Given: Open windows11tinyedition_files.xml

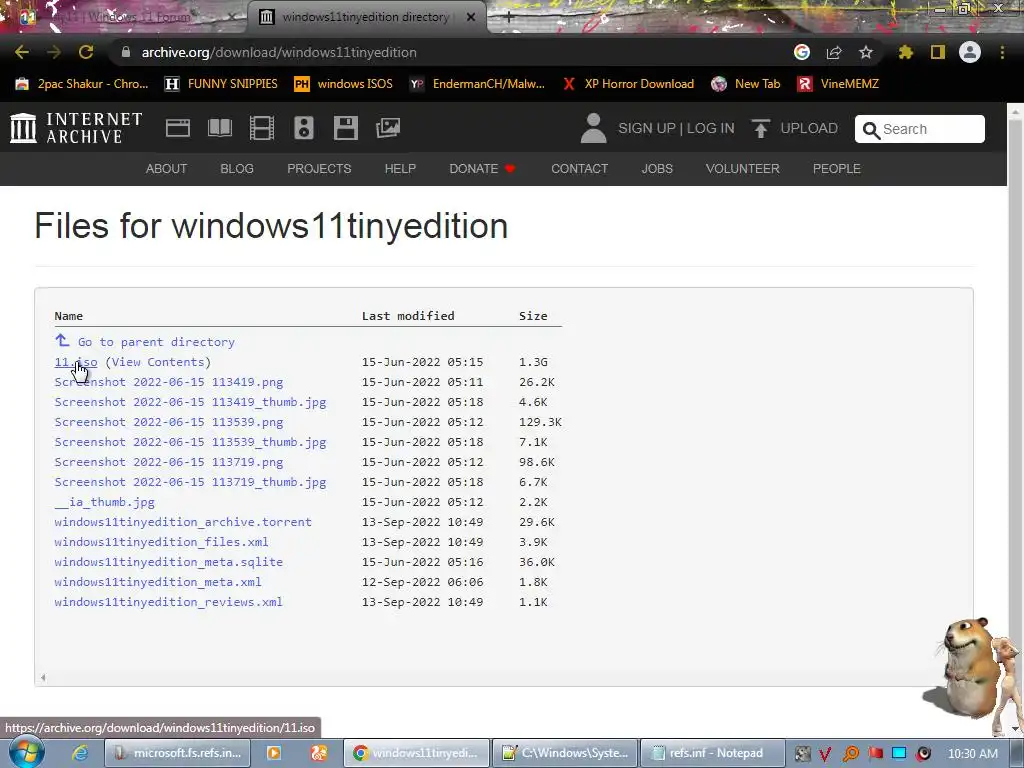Looking at the screenshot, I should pos(161,542).
